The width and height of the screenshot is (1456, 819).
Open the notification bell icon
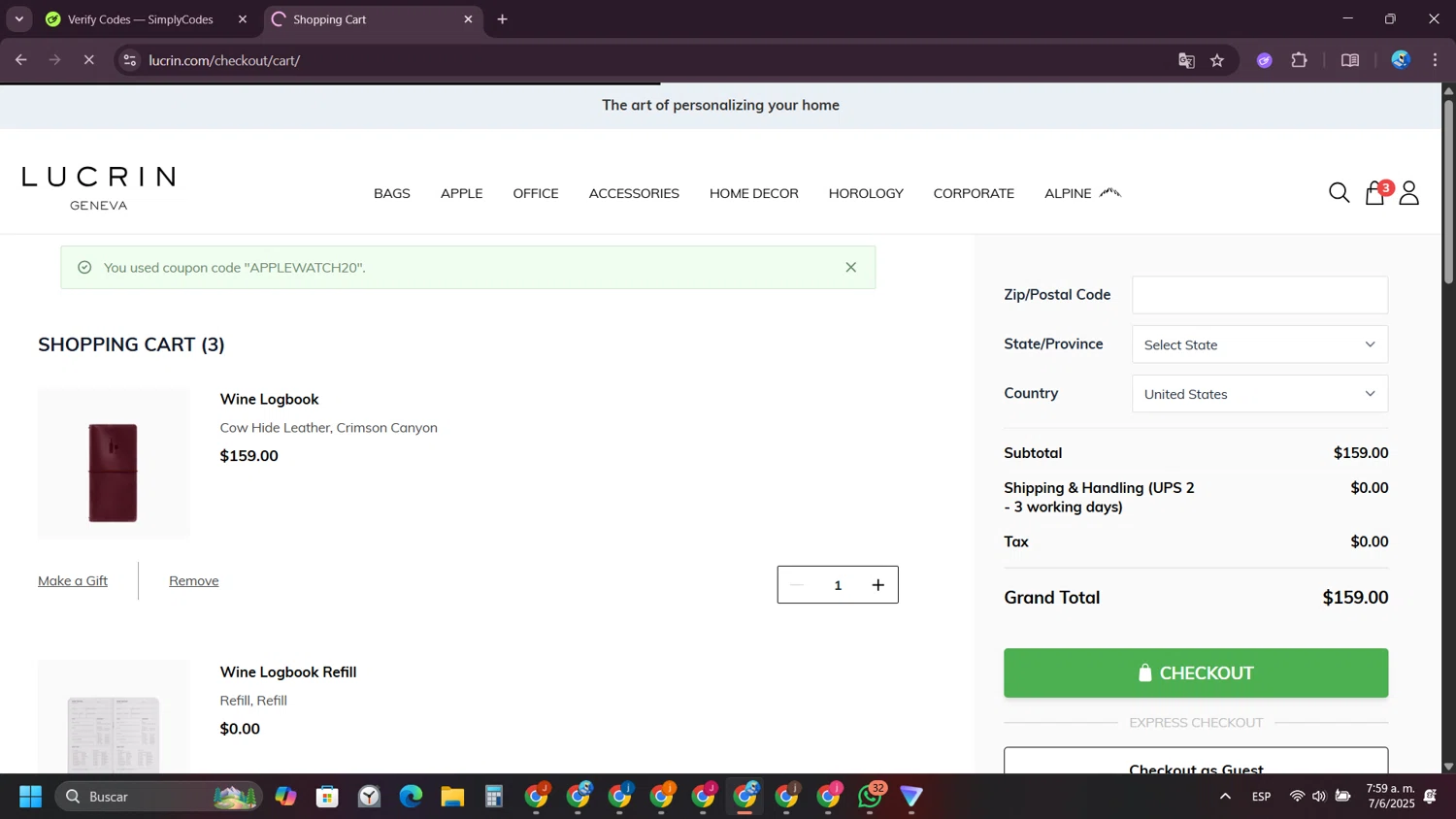(1430, 797)
